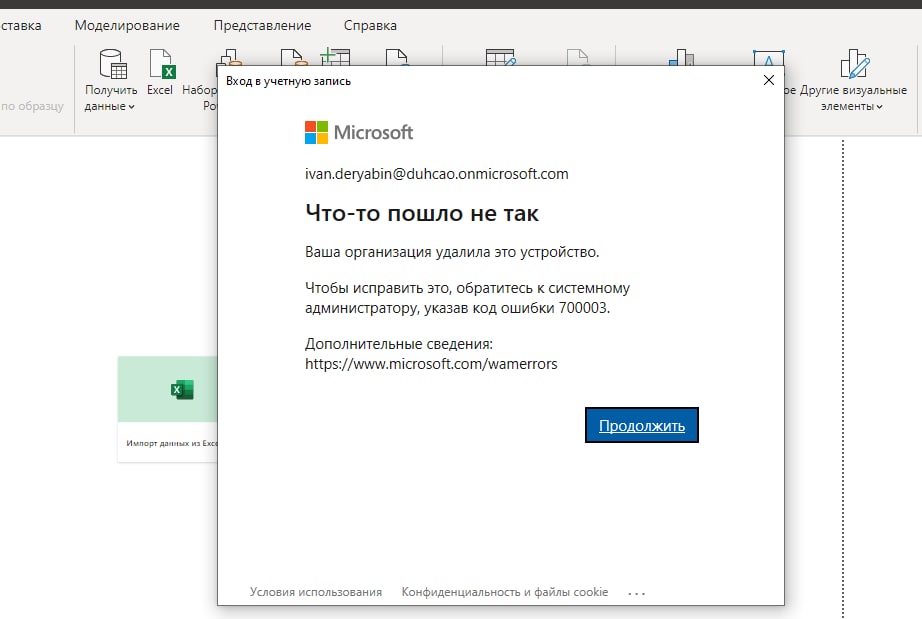Click the wamerrors URL text
Viewport: 922px width, 619px height.
click(431, 364)
